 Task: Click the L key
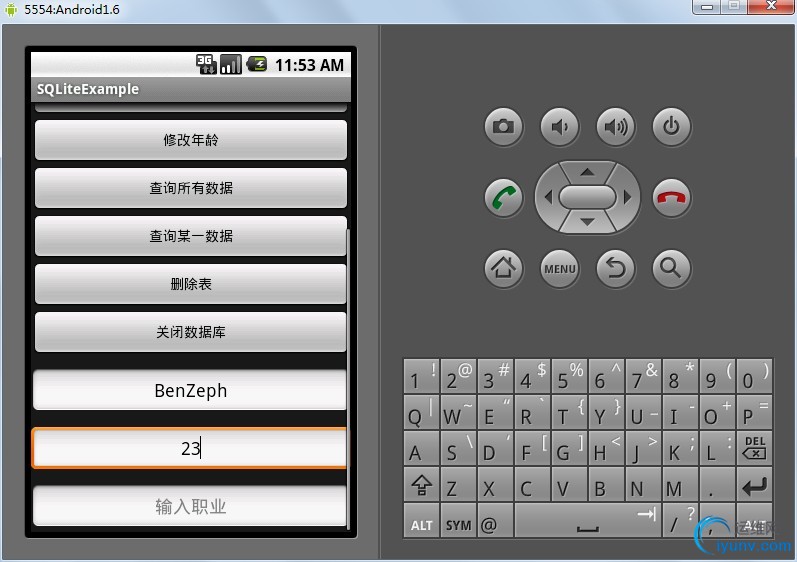(717, 448)
